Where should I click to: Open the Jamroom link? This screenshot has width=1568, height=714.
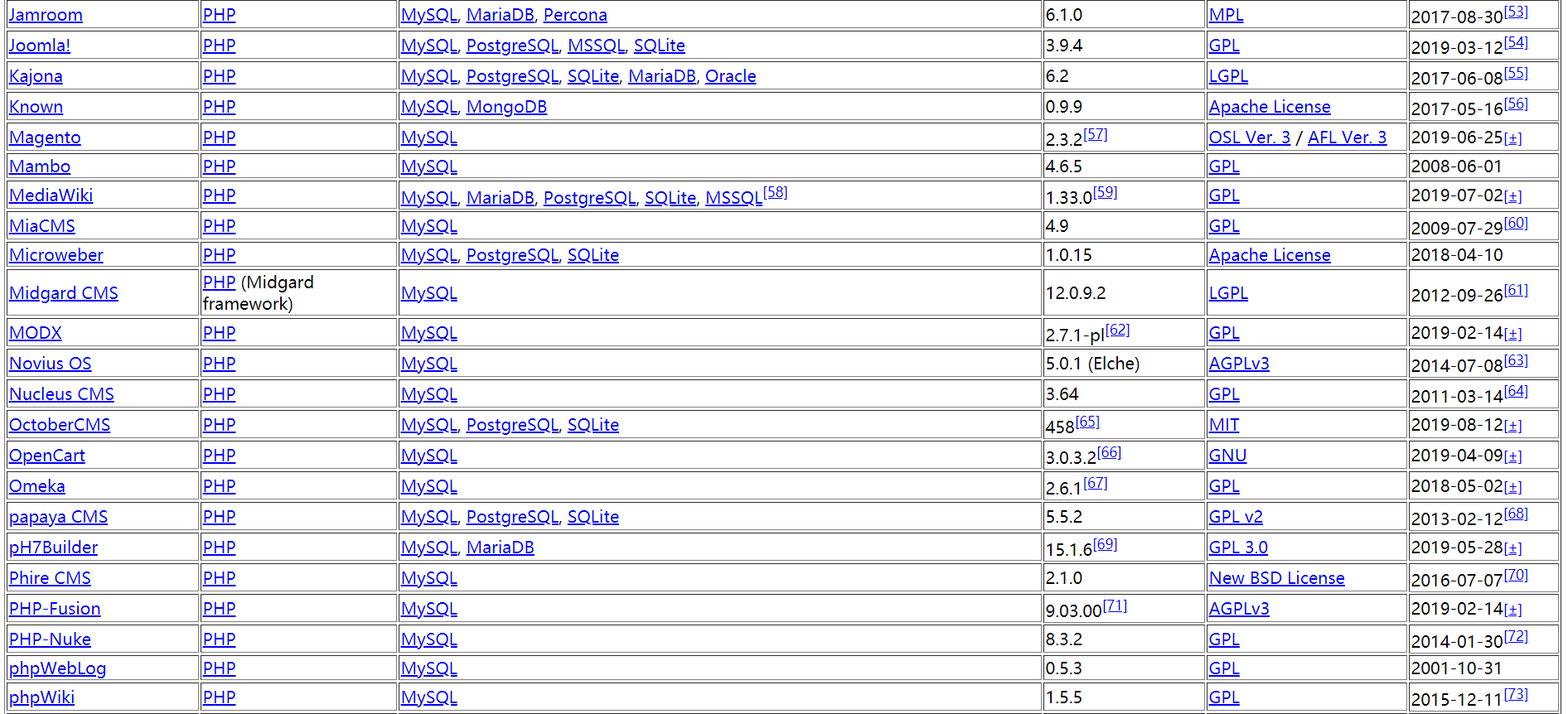click(x=46, y=15)
